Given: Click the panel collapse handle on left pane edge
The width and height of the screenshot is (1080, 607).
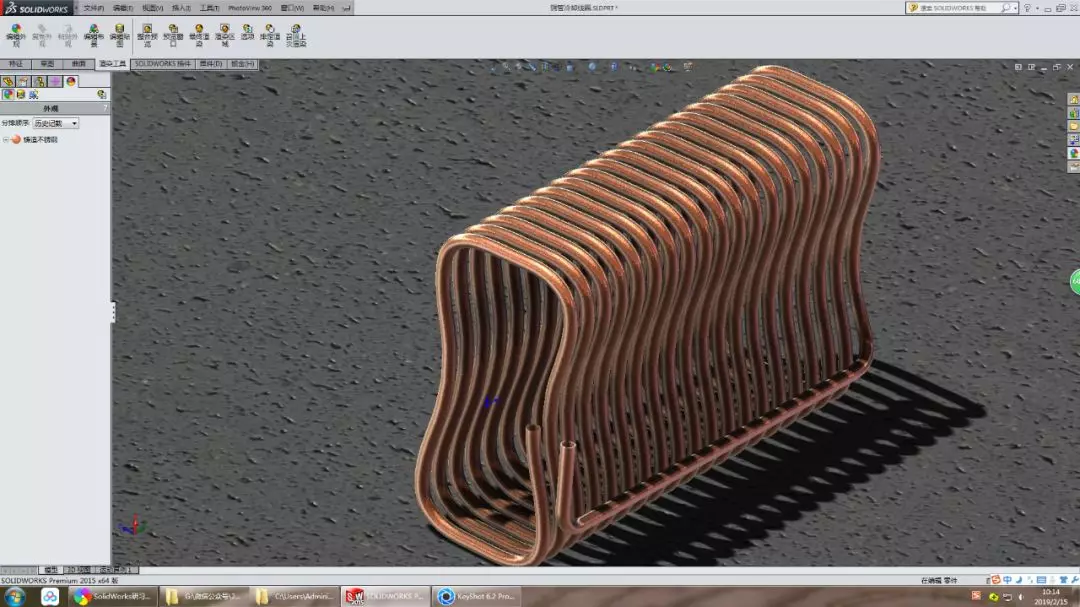Looking at the screenshot, I should (x=113, y=312).
